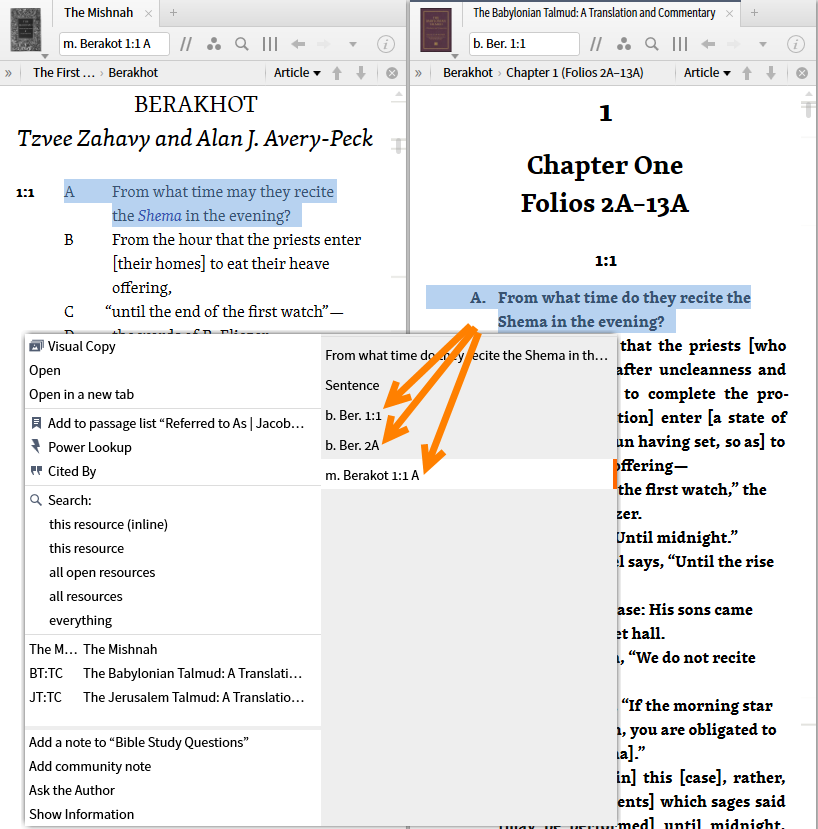The width and height of the screenshot is (818, 829).
Task: Change column layout in Talmud panel
Action: (x=680, y=44)
